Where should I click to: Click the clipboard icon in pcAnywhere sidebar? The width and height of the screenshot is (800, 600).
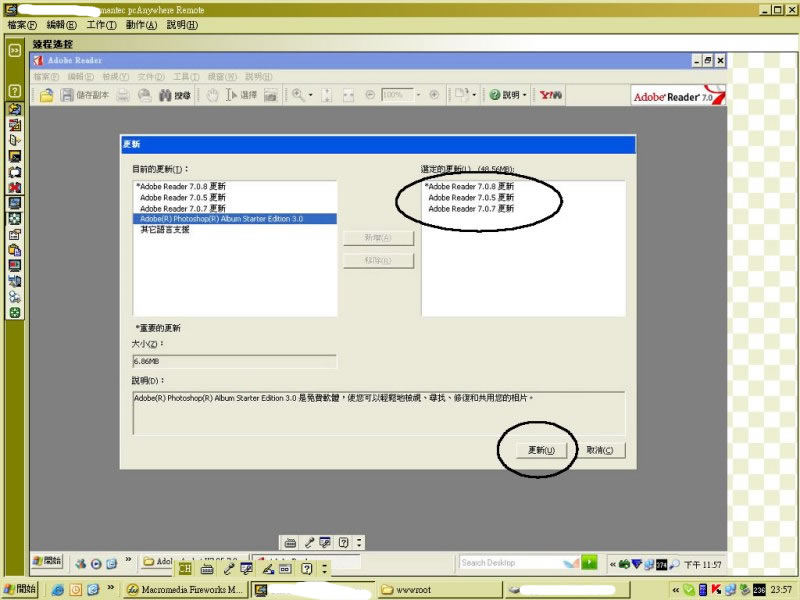point(15,250)
